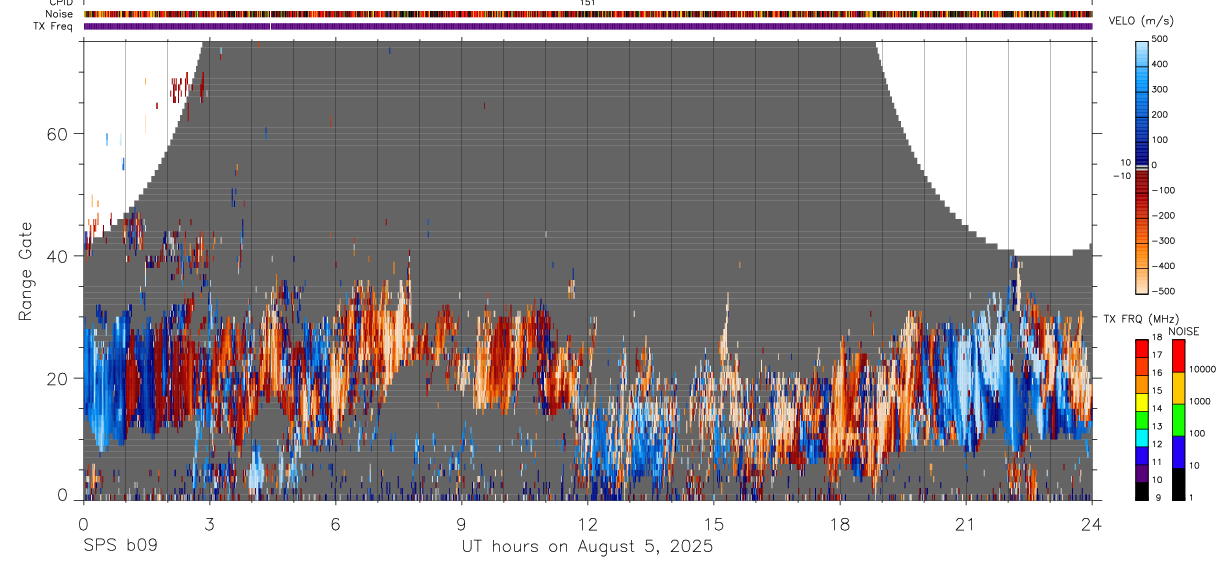Click the "24" hour tick on time axis
The image size is (1228, 567).
[1092, 523]
